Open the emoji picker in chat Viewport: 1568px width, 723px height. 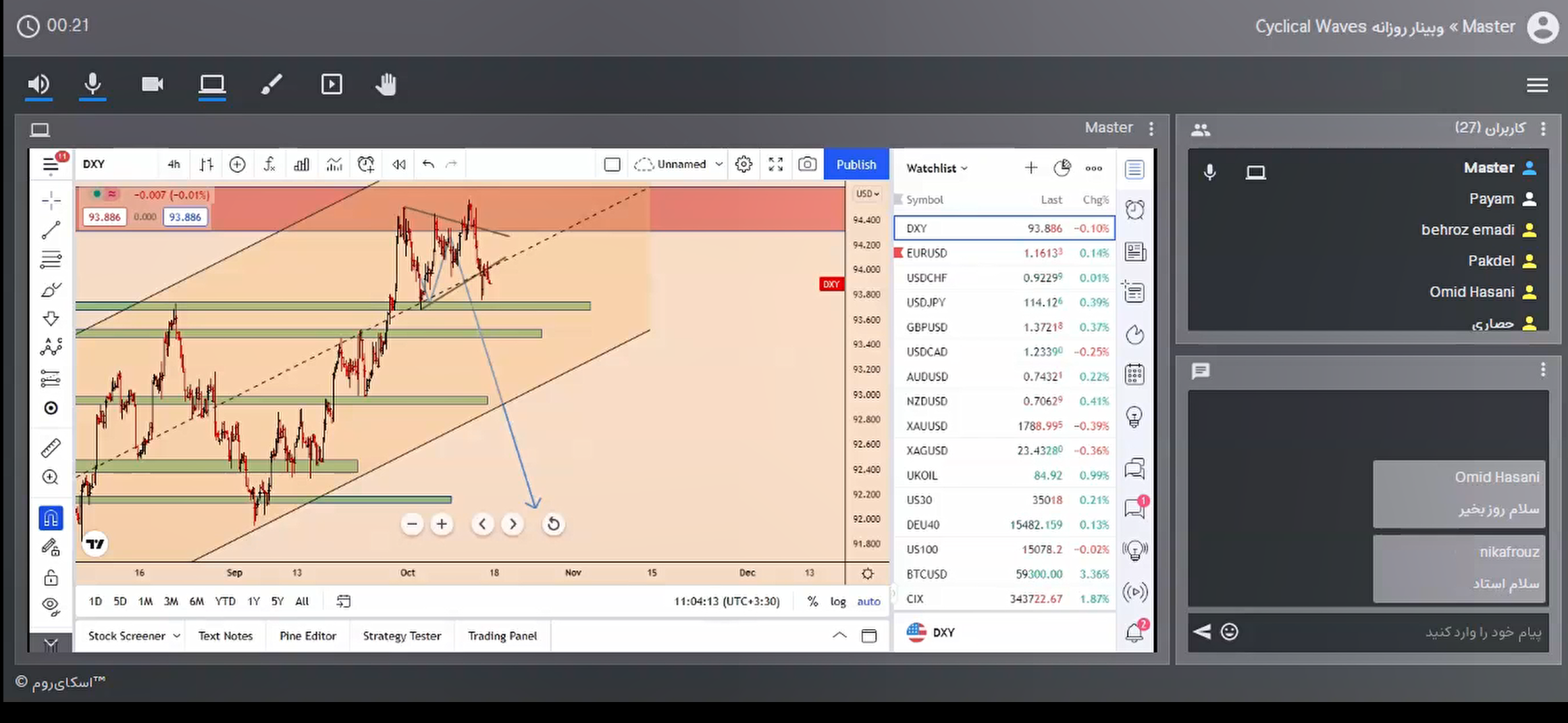[x=1230, y=632]
